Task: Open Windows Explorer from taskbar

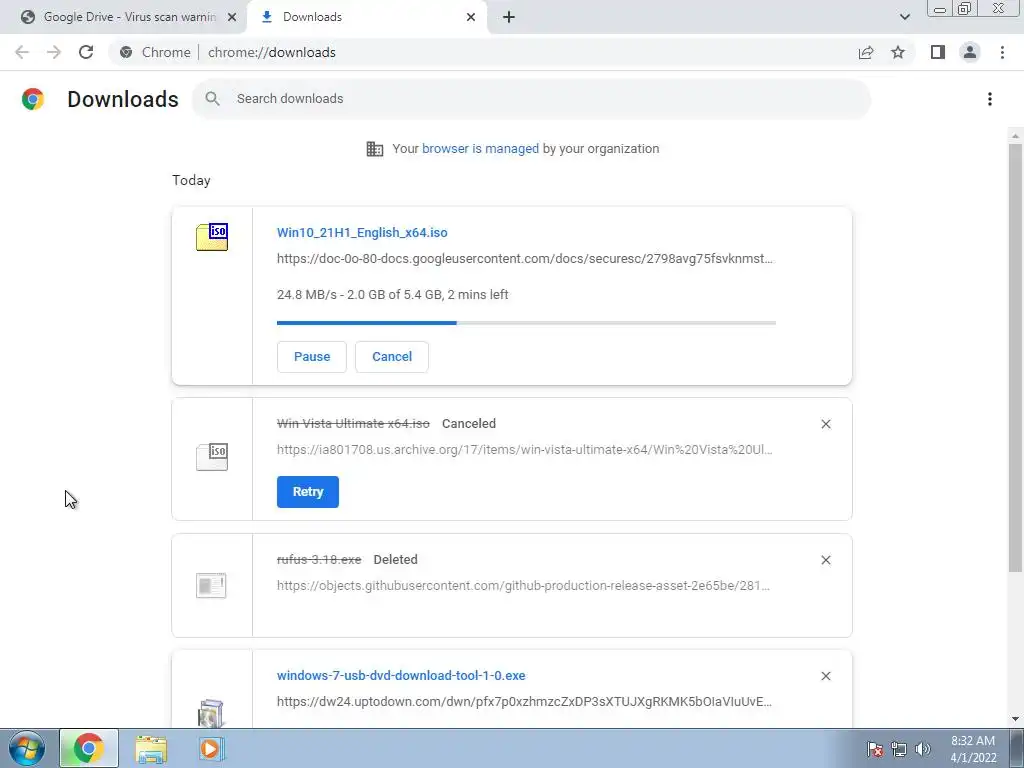Action: [x=151, y=748]
